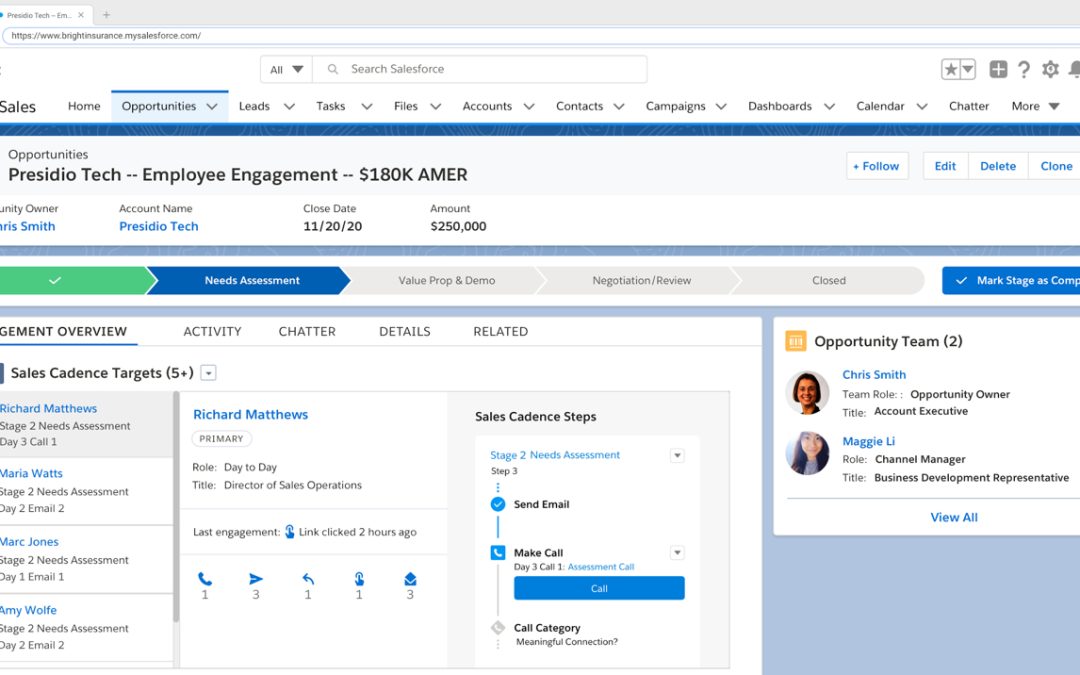Open the Make Call step dropdown
This screenshot has width=1080, height=675.
pos(677,552)
